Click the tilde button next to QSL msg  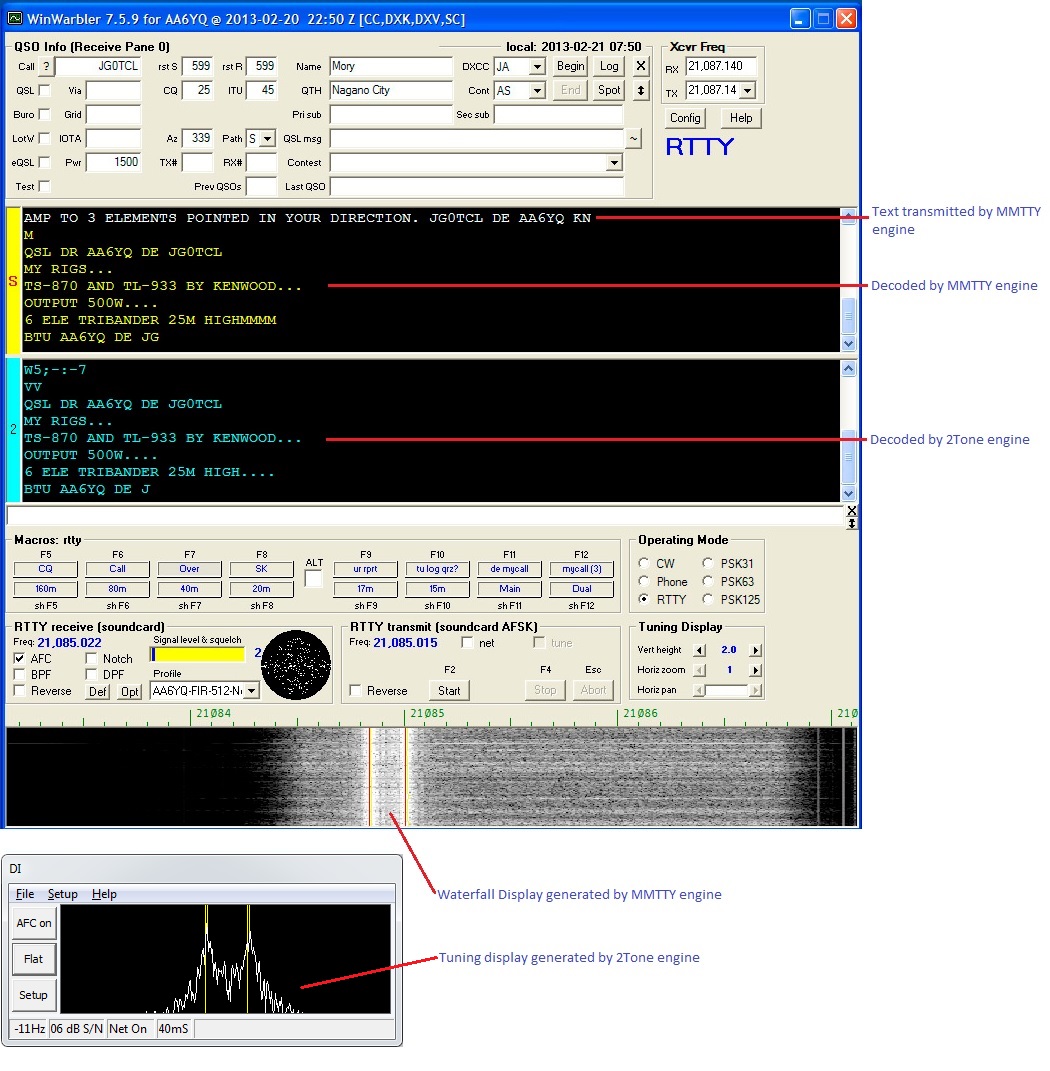point(634,139)
